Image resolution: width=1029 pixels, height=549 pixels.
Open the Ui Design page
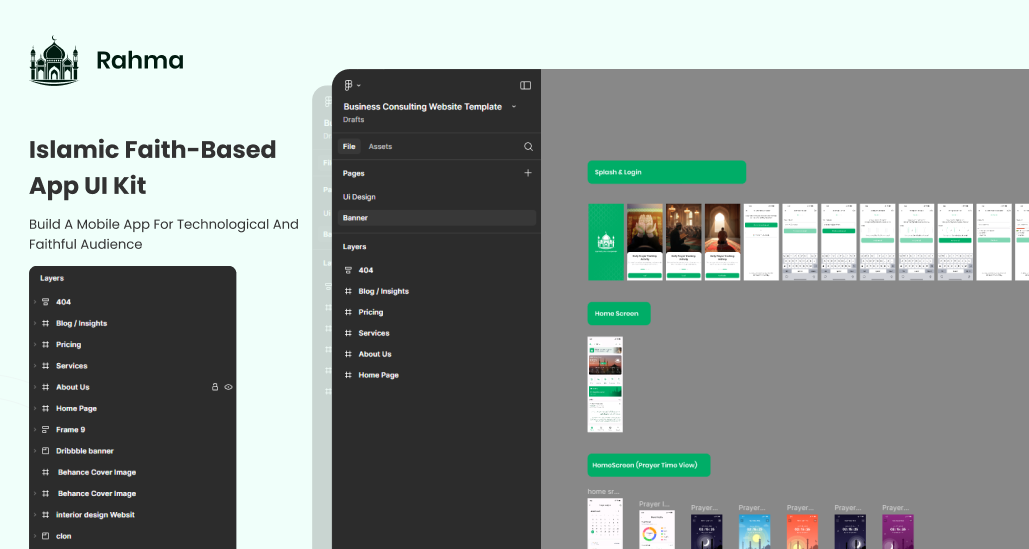(x=359, y=197)
